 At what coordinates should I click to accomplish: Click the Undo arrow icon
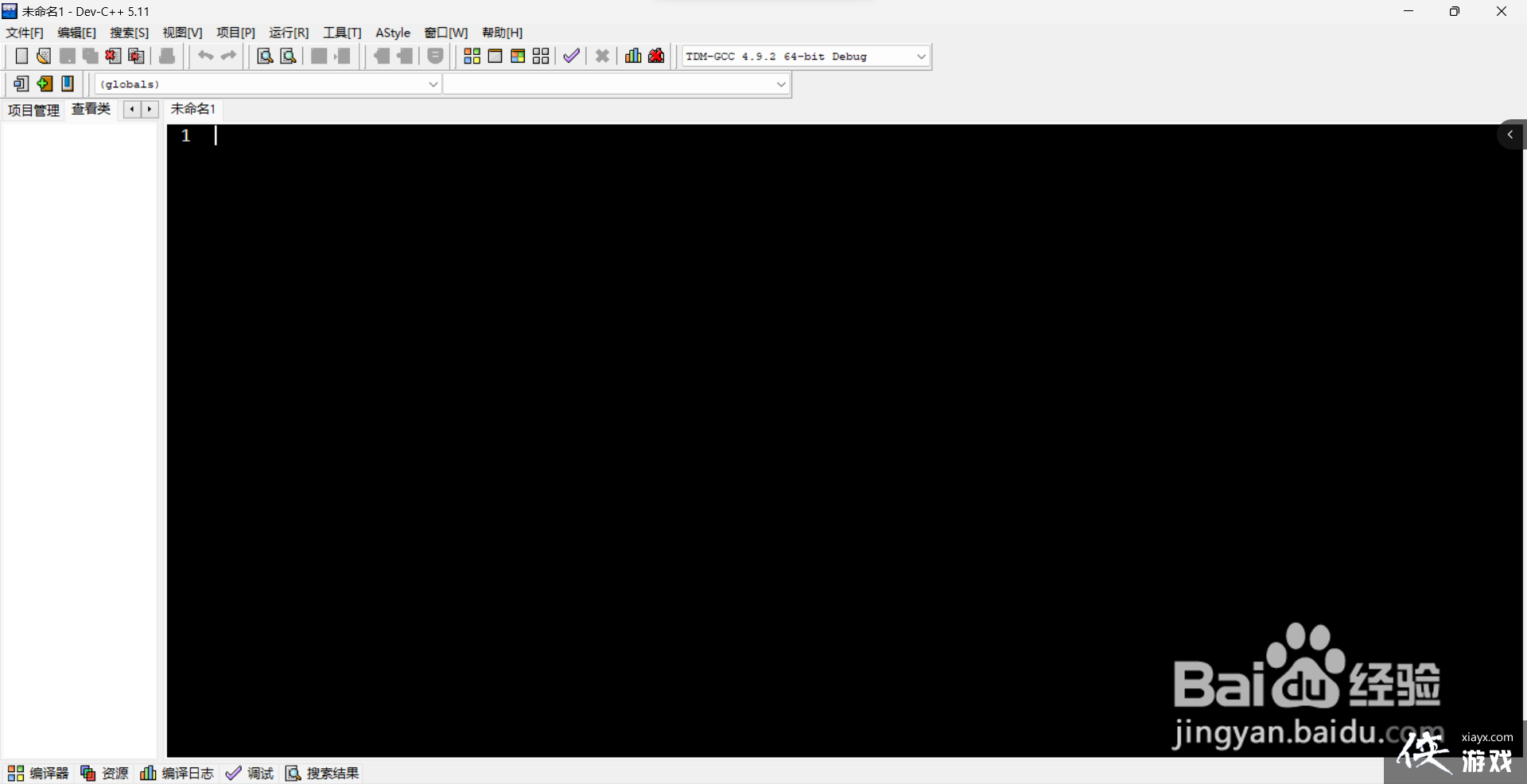205,56
